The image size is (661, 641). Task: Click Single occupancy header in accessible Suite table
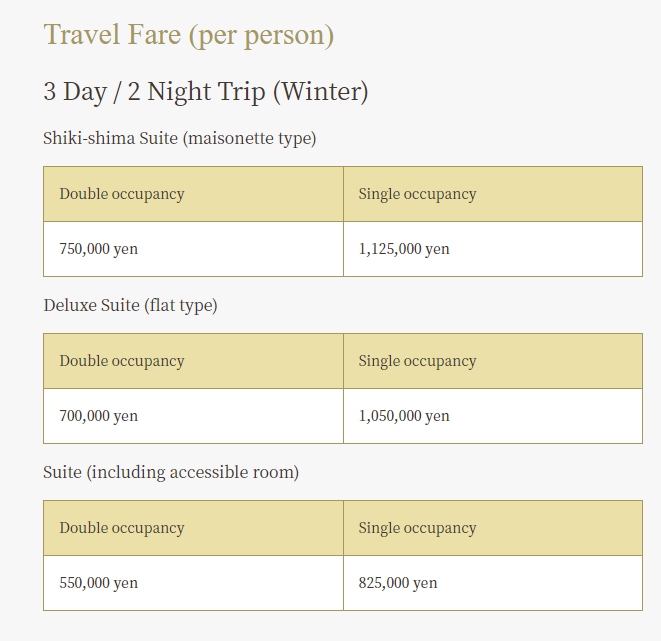tap(493, 528)
